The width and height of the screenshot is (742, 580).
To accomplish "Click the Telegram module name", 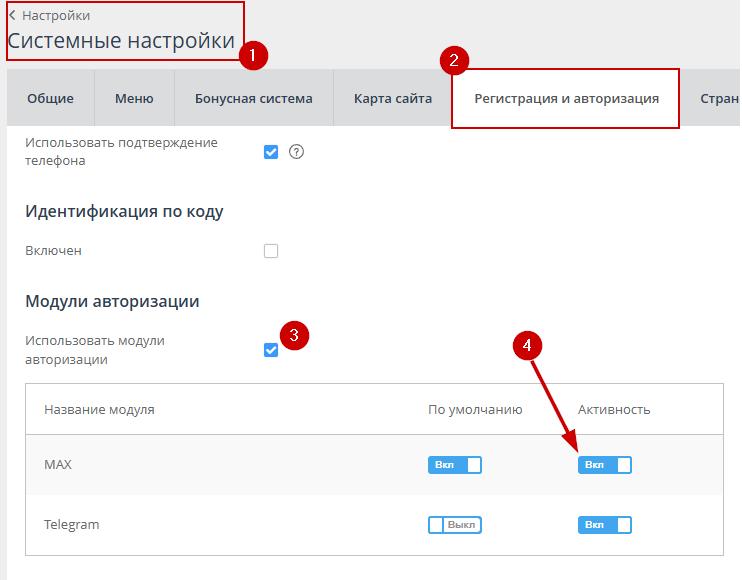I will (71, 525).
